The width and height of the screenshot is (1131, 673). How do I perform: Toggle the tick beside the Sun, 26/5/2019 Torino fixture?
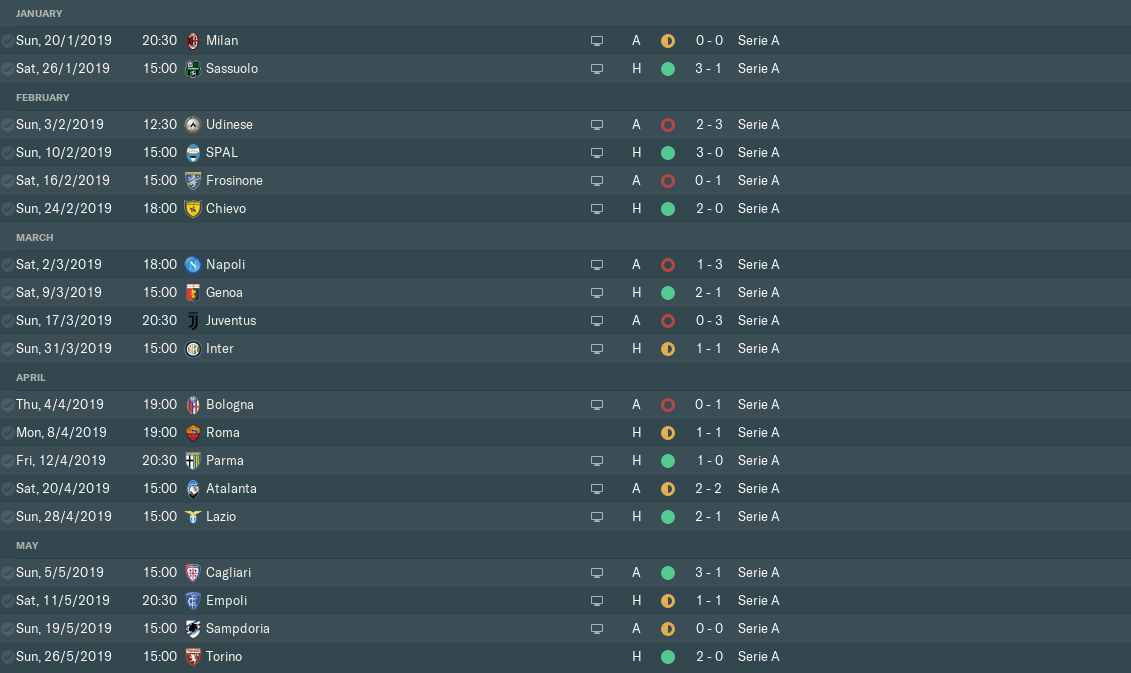coord(8,657)
